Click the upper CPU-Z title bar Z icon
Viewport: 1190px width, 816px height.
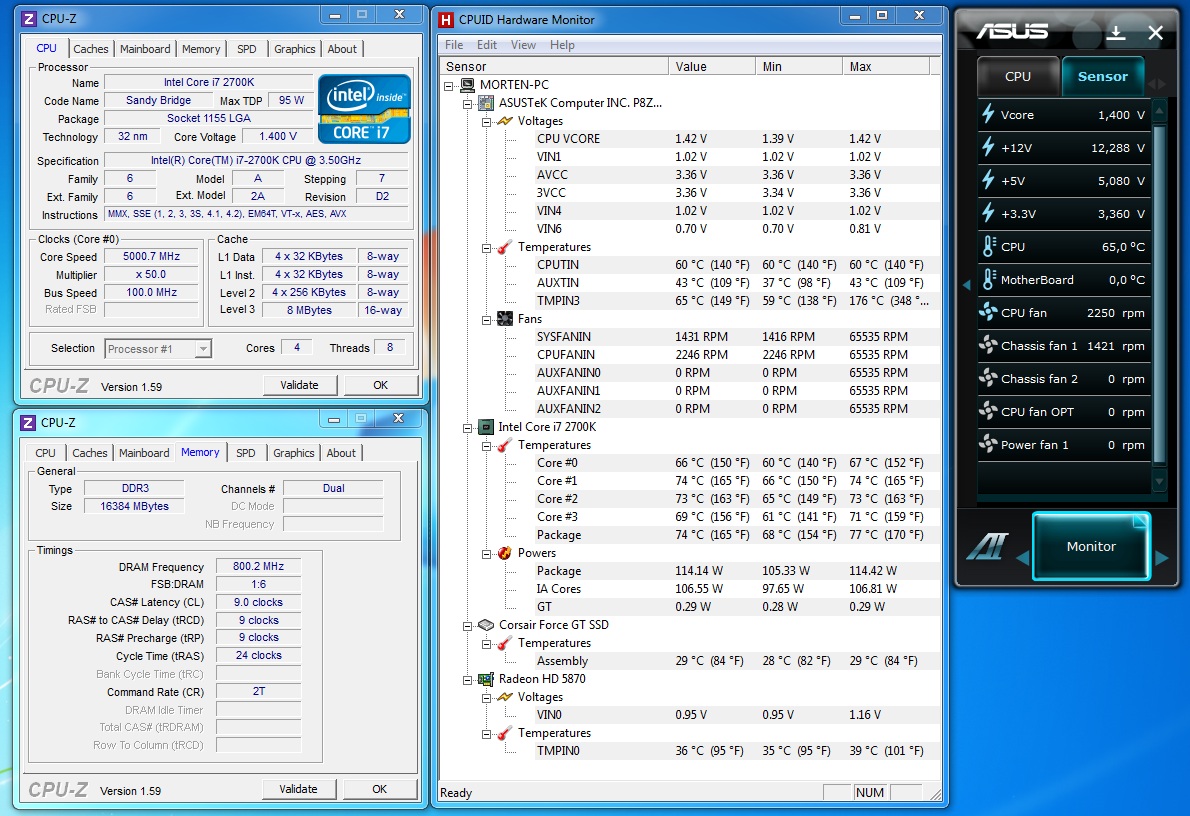[x=28, y=19]
